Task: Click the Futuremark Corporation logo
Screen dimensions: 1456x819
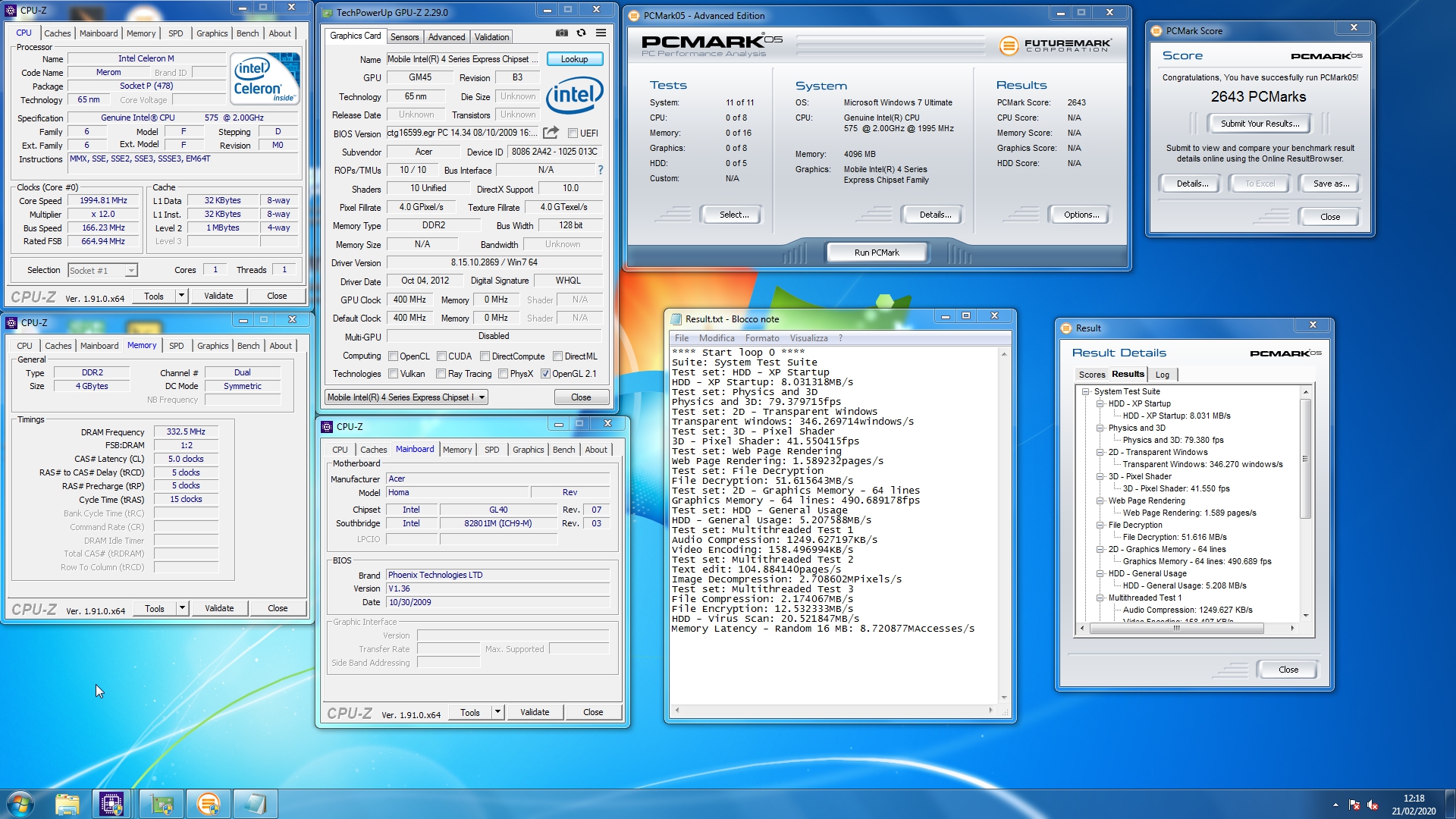Action: click(x=1055, y=45)
